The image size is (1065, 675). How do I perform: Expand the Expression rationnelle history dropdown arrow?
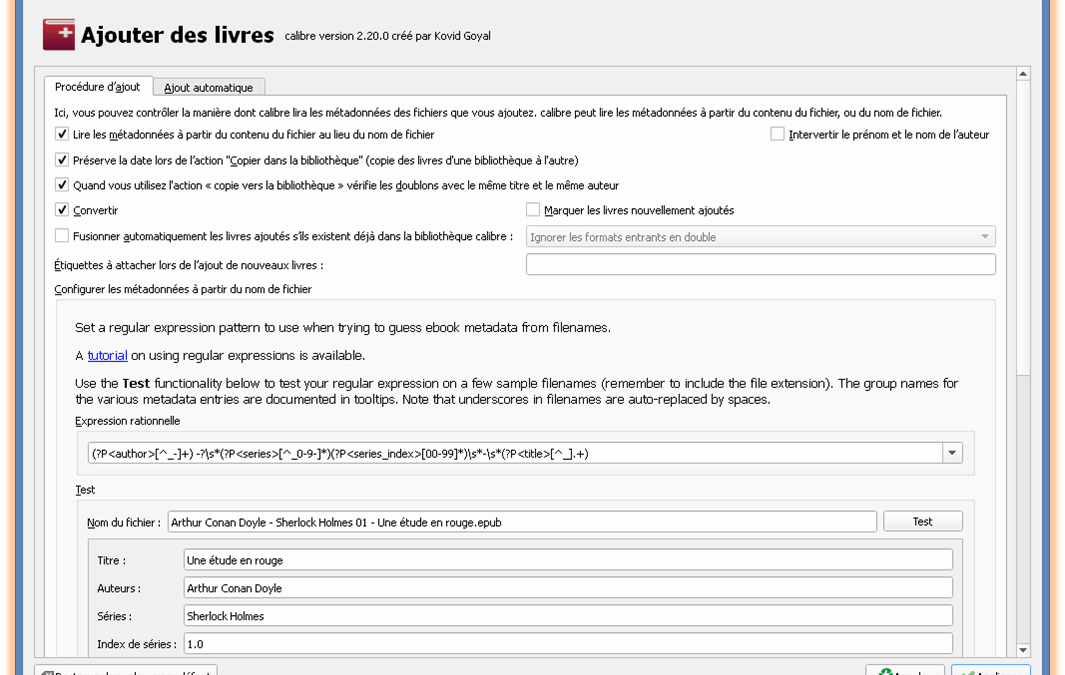(952, 453)
